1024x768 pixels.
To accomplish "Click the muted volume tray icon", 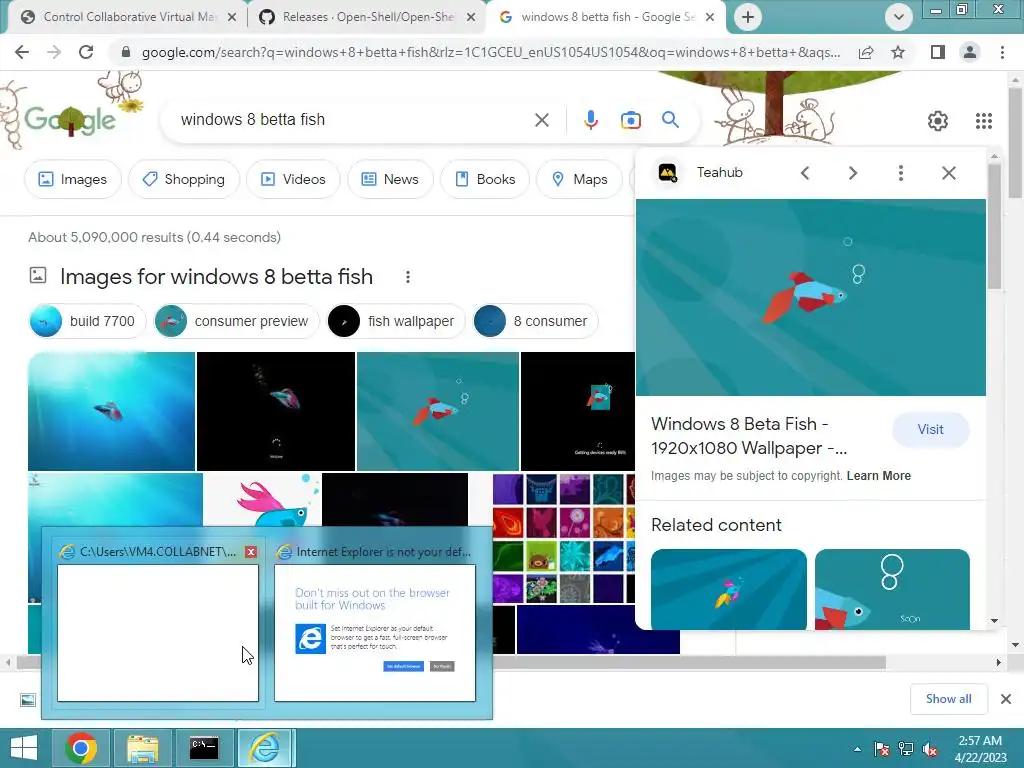I will [929, 749].
